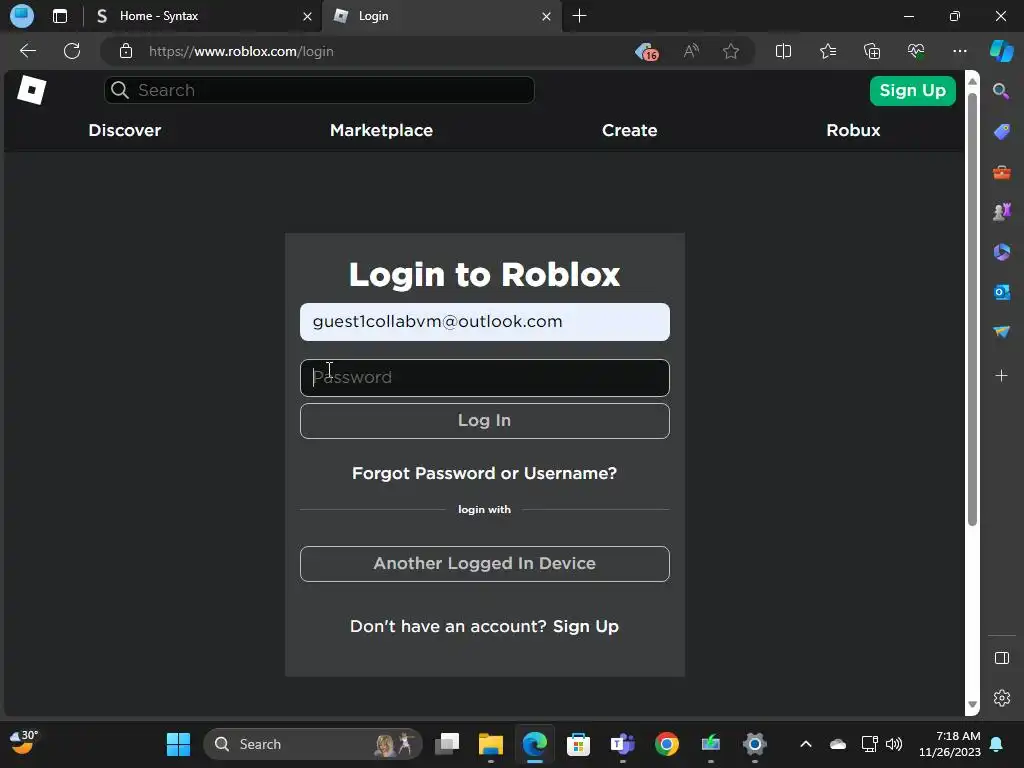Open File Explorer from taskbar
The width and height of the screenshot is (1024, 768).
click(x=490, y=744)
